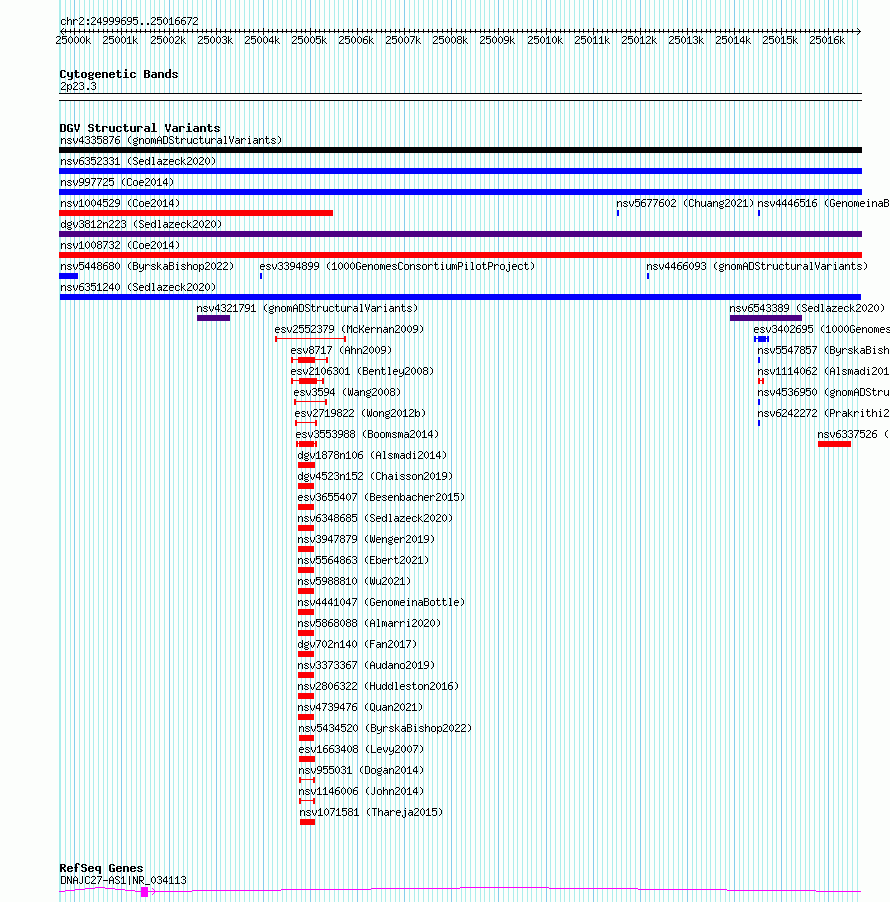Screen dimensions: 890x902
Task: Open the nsv3373367 (Audano2019) label
Action: [366, 665]
